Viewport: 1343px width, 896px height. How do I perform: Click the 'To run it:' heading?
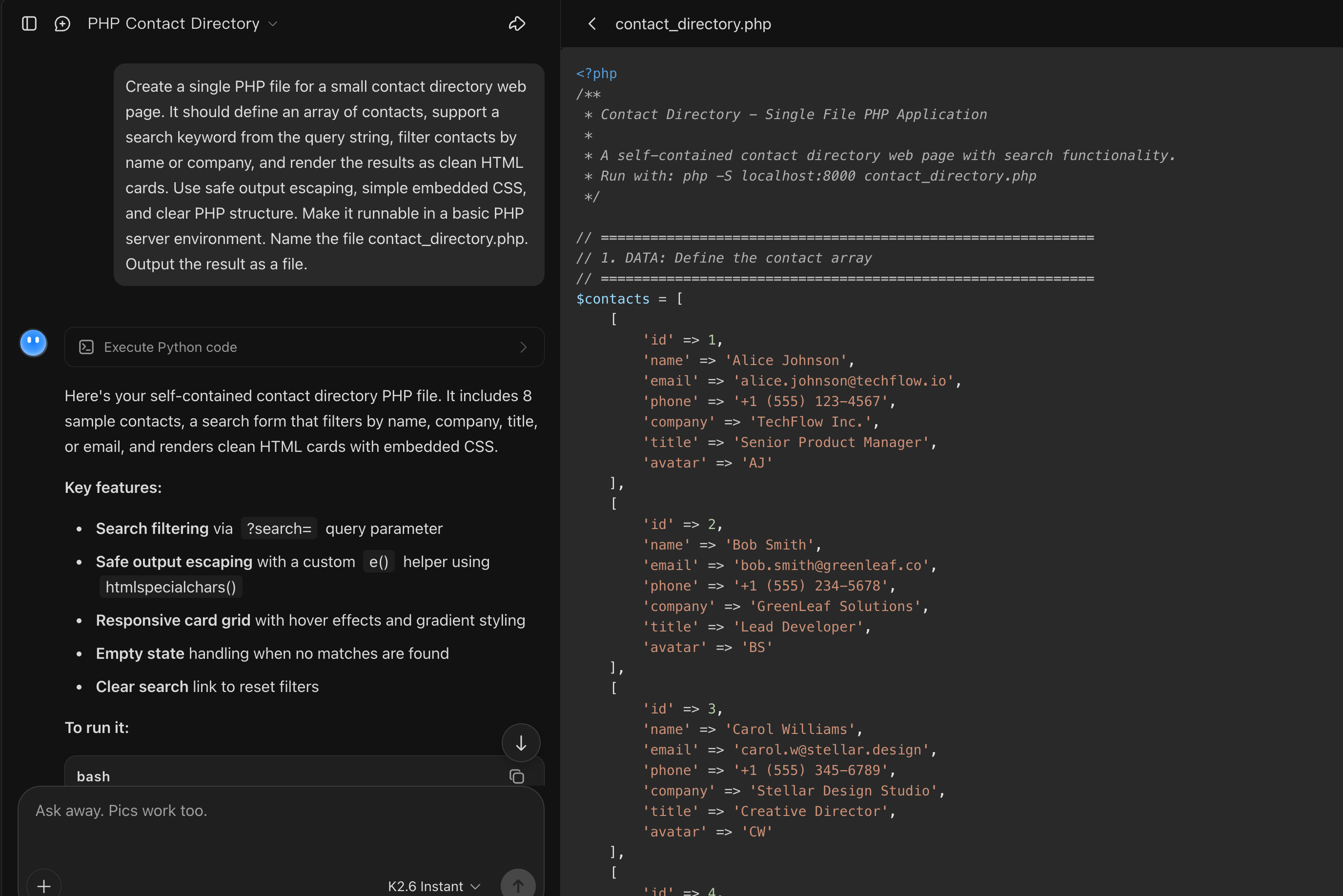[97, 728]
